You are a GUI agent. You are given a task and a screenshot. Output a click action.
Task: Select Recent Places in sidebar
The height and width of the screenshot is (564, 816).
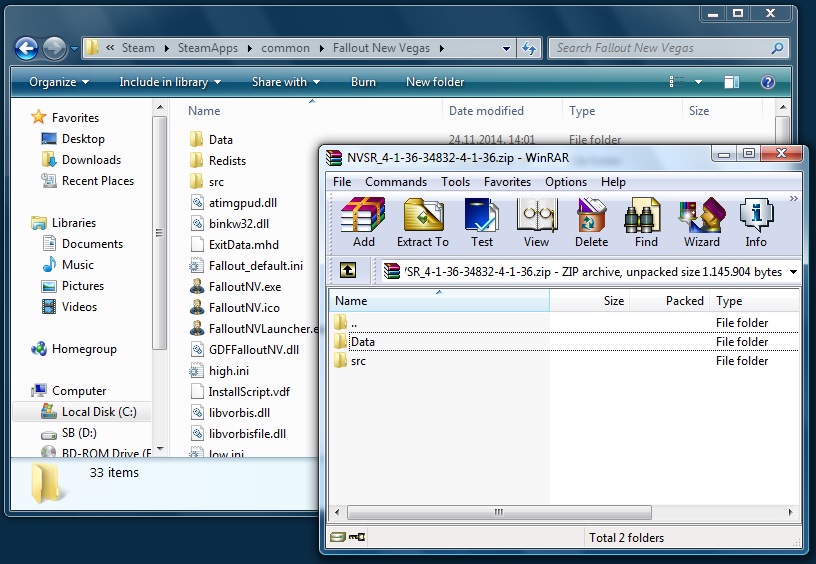click(98, 181)
